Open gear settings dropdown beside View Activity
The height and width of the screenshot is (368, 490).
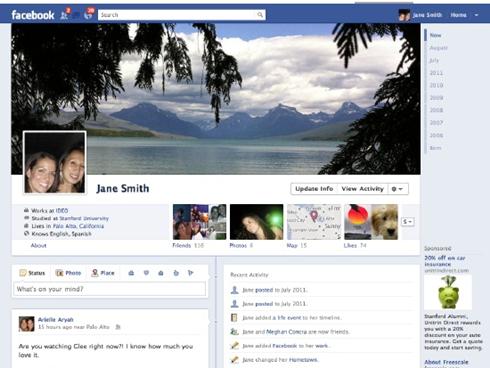[x=398, y=189]
